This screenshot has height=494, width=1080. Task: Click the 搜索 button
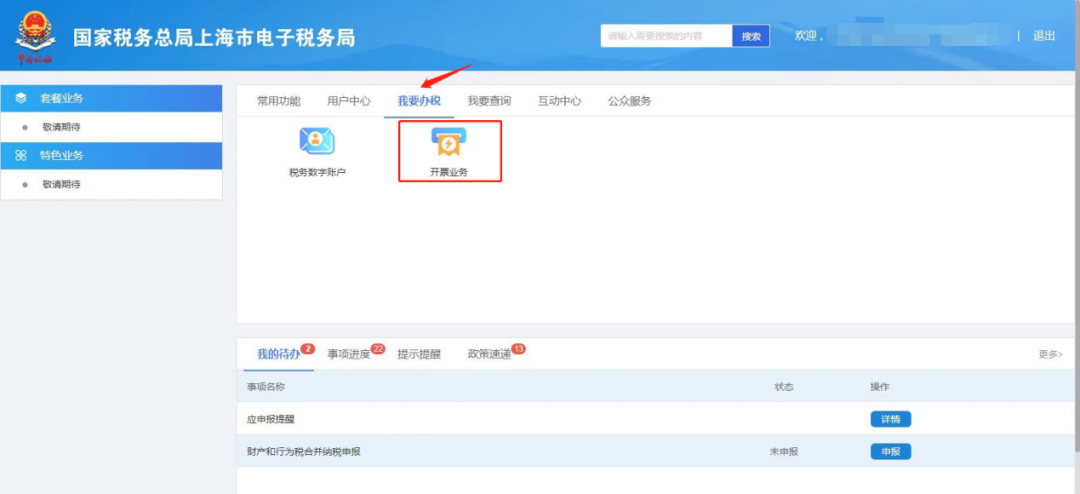751,37
